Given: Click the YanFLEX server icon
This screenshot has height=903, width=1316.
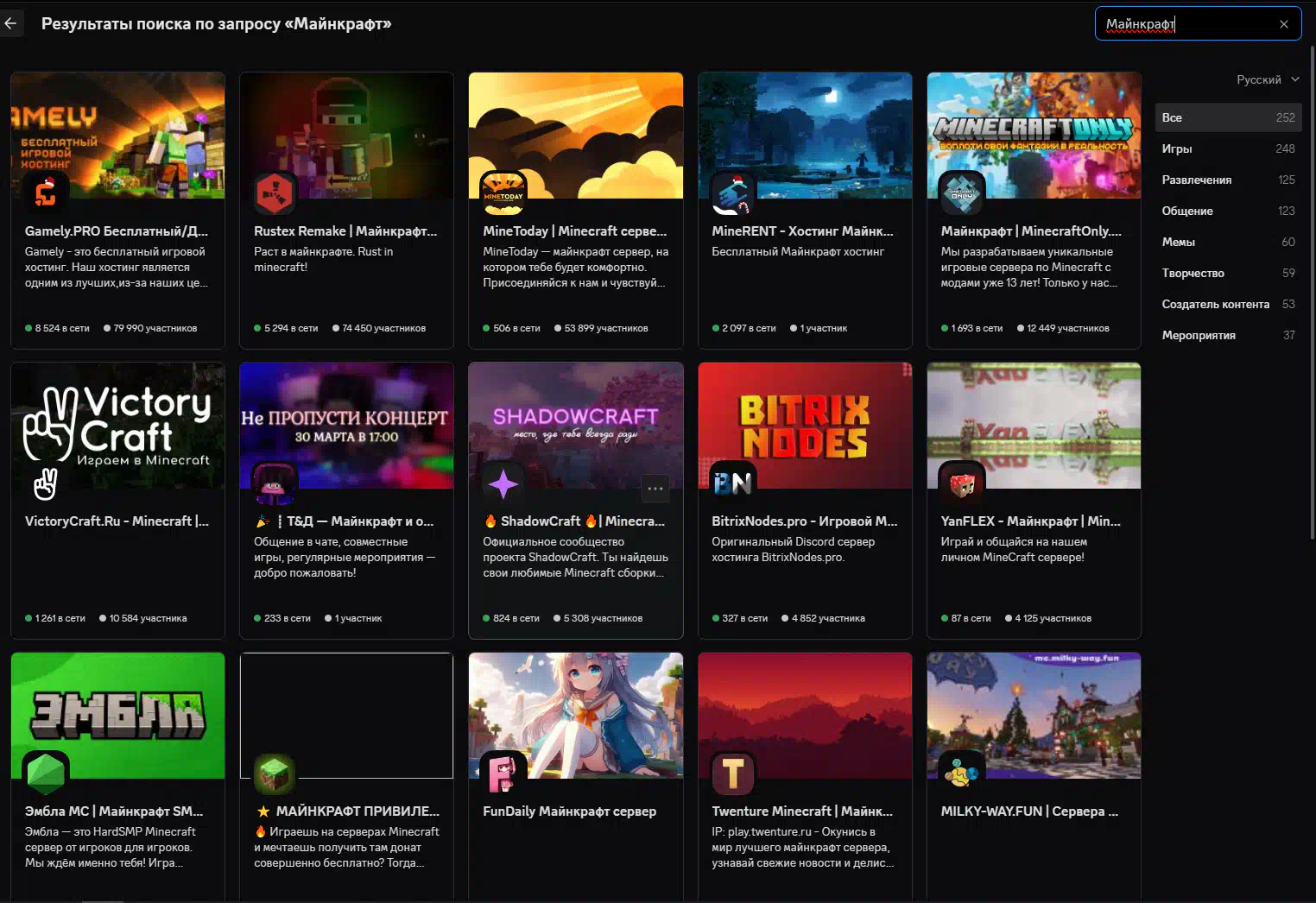Looking at the screenshot, I should pyautogui.click(x=962, y=483).
